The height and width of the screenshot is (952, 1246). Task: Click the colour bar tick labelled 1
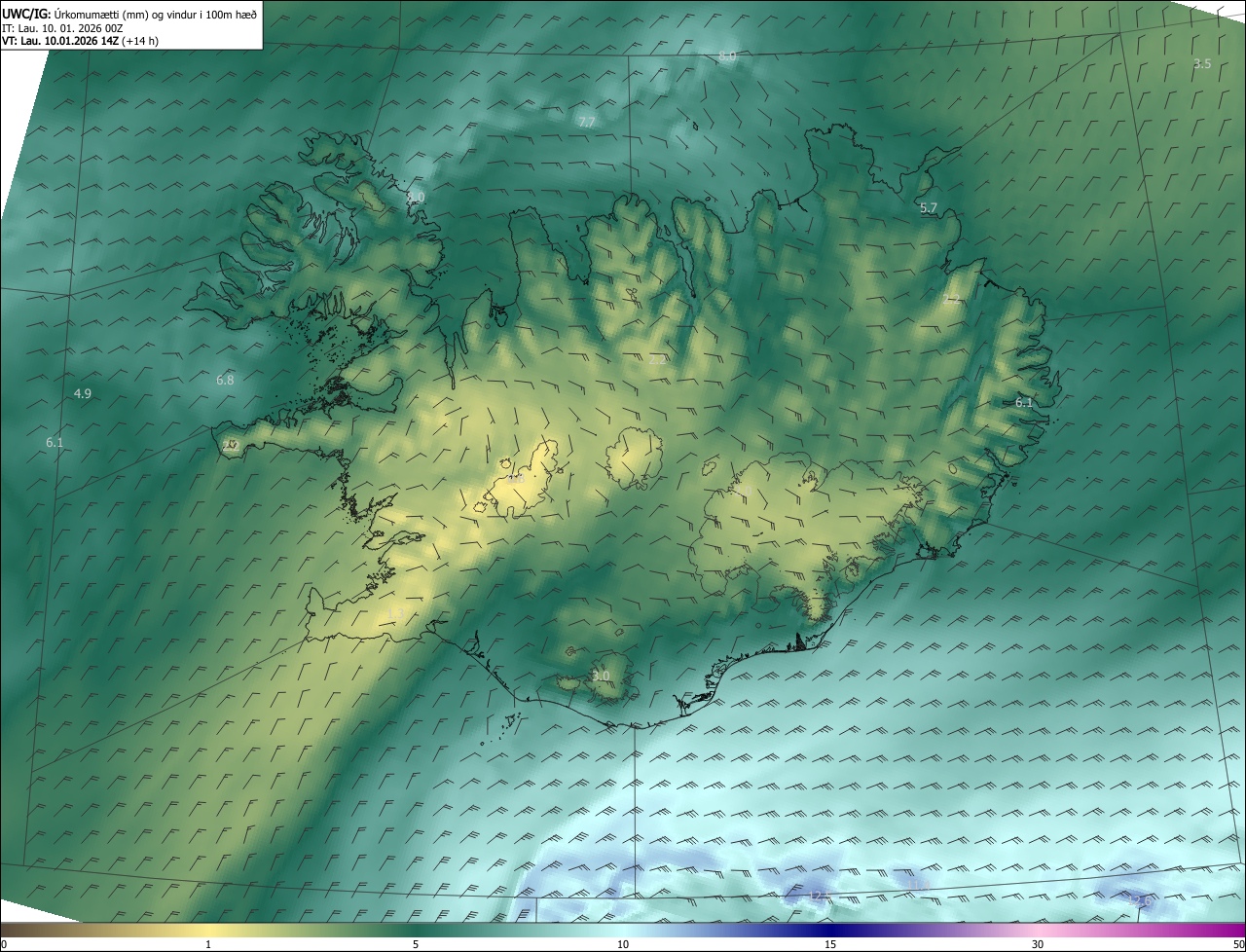pyautogui.click(x=208, y=944)
